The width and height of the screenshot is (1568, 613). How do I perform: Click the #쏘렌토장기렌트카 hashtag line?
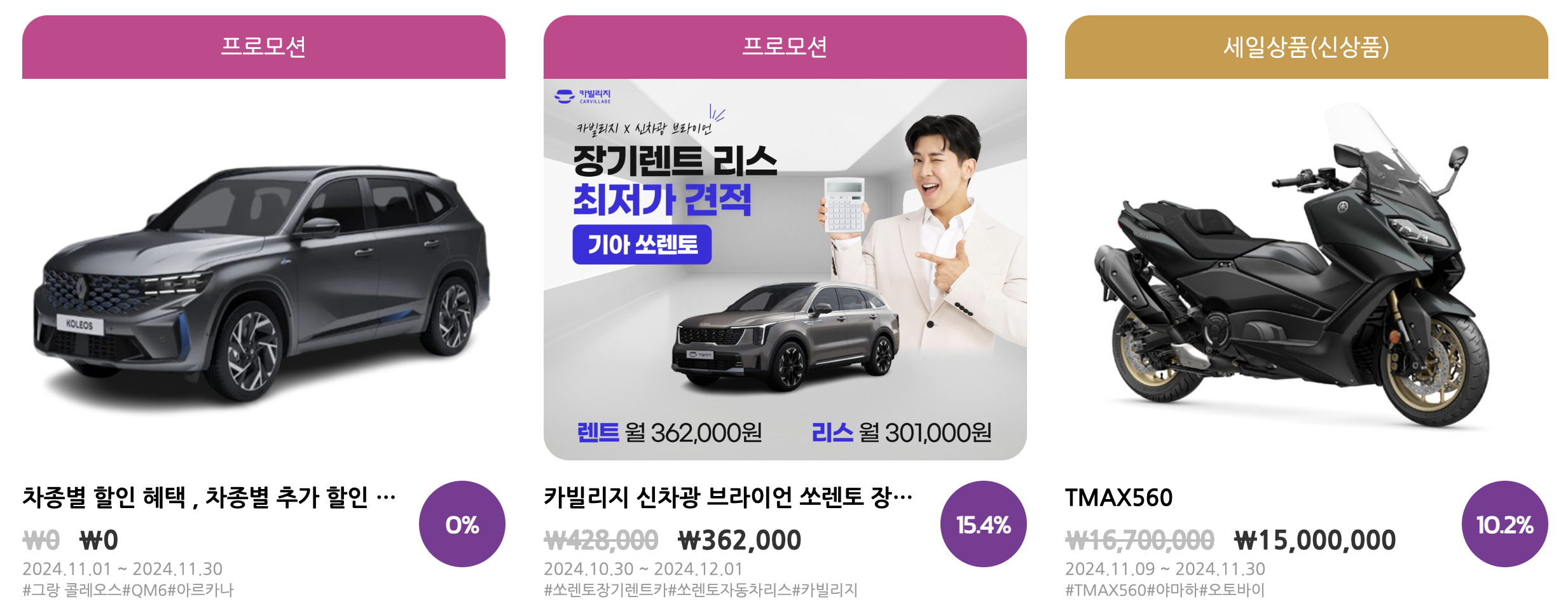pyautogui.click(x=701, y=590)
